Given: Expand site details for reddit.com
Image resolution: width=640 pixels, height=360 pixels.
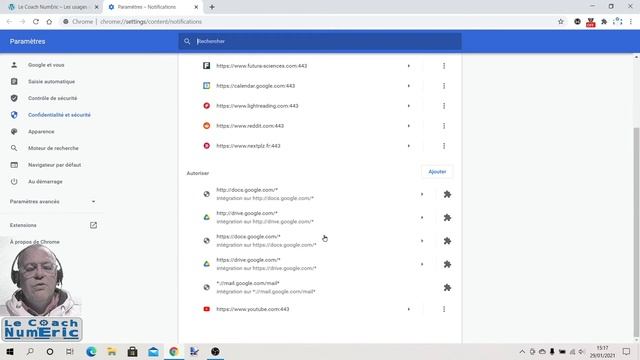Looking at the screenshot, I should point(409,126).
